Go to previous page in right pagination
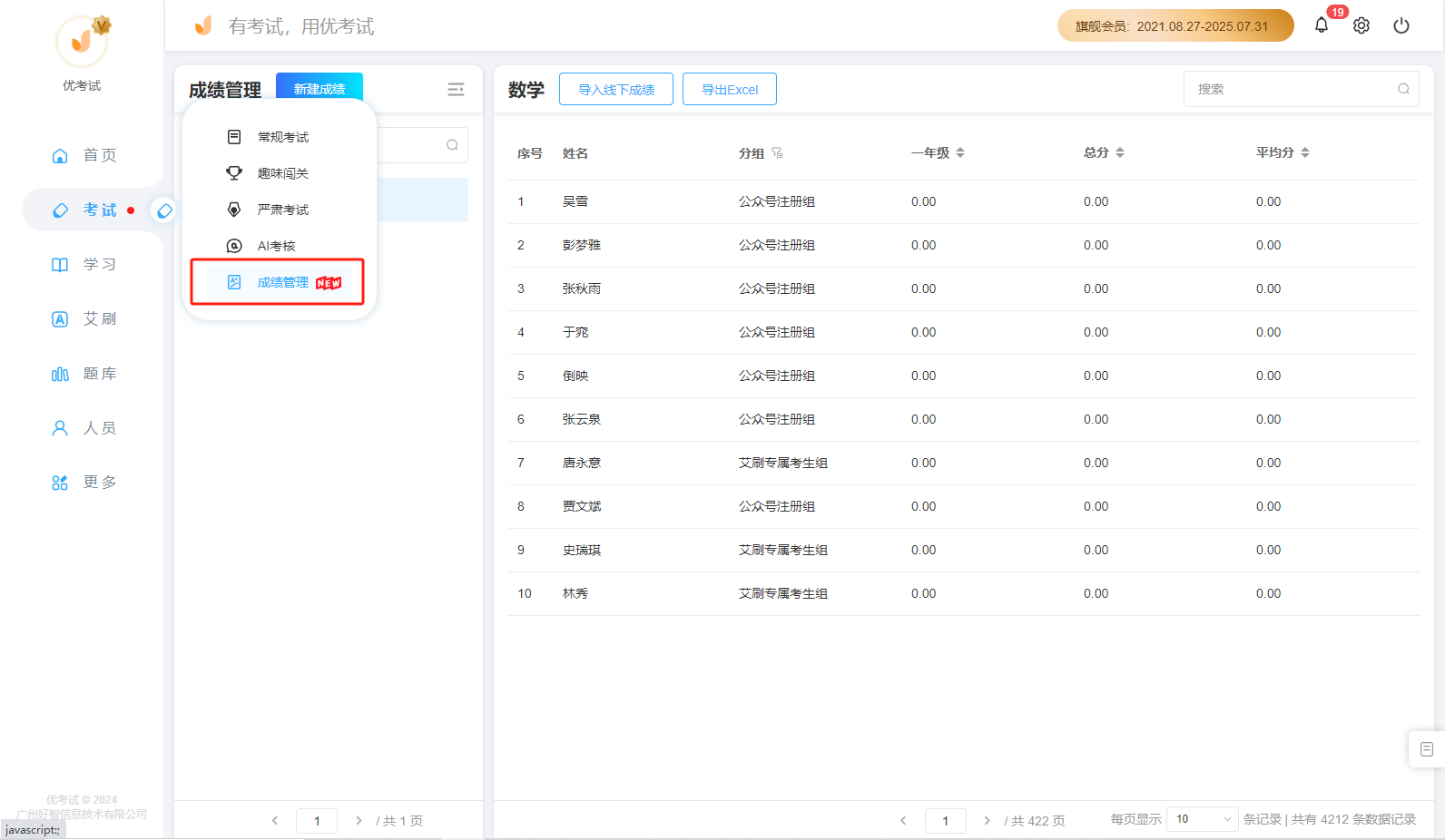Viewport: 1445px width, 840px height. click(x=903, y=820)
